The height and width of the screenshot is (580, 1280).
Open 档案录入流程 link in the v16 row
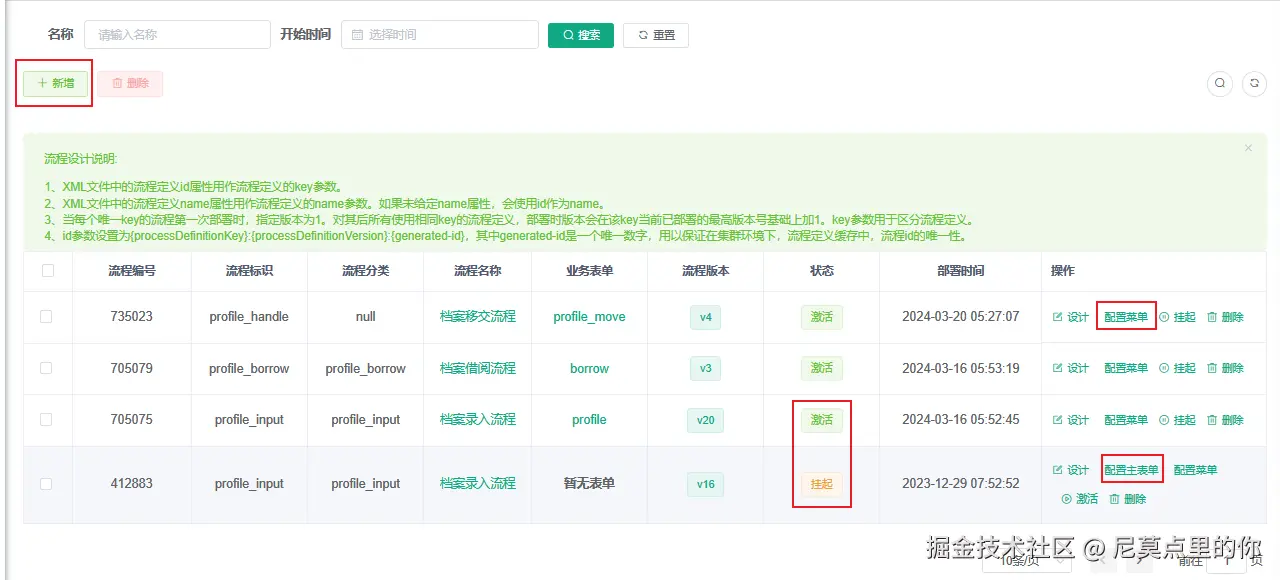tap(478, 483)
